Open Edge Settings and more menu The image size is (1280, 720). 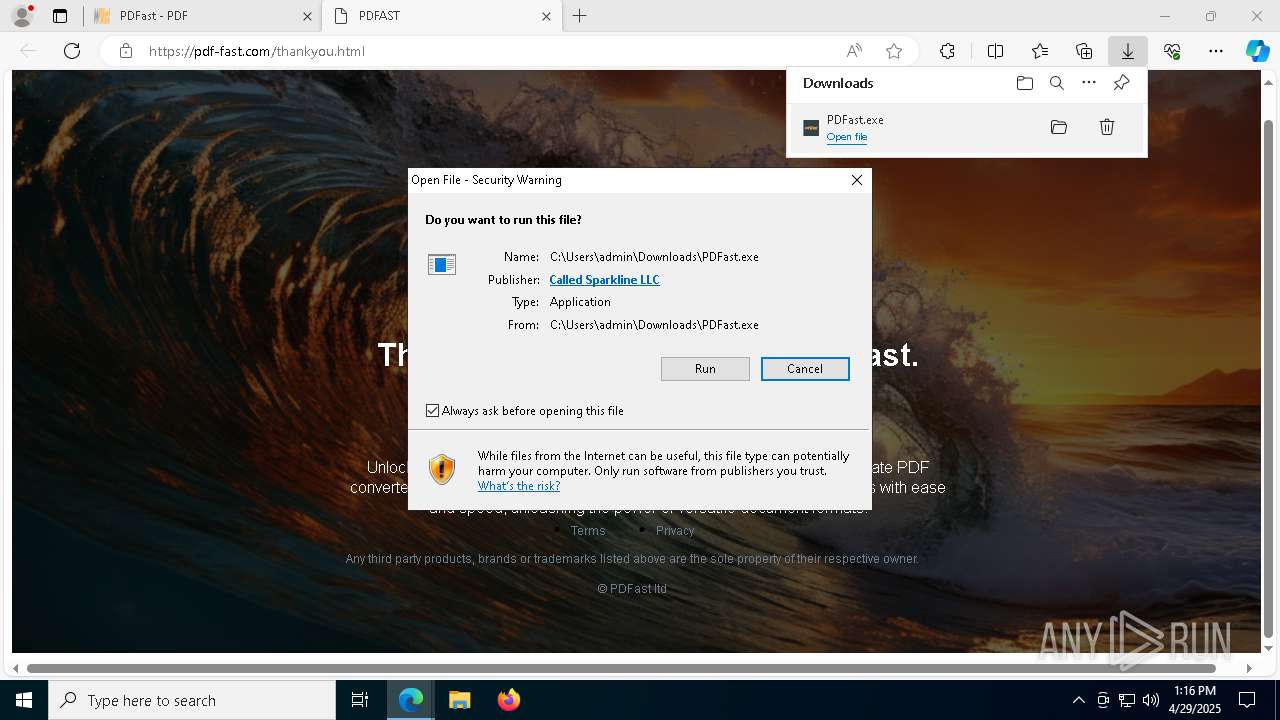[x=1216, y=51]
